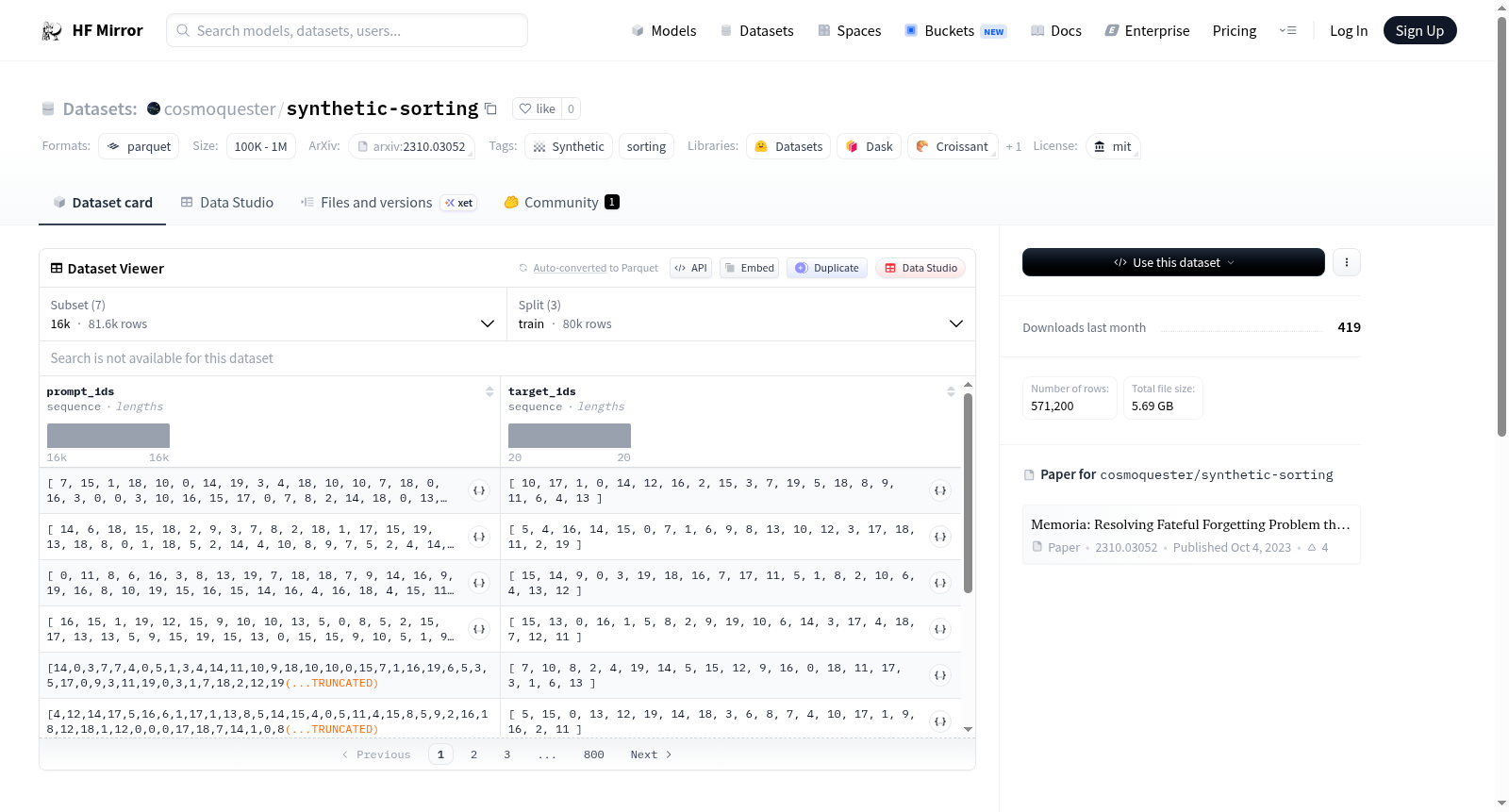This screenshot has width=1509, height=812.
Task: Click the heart like button
Action: point(538,108)
